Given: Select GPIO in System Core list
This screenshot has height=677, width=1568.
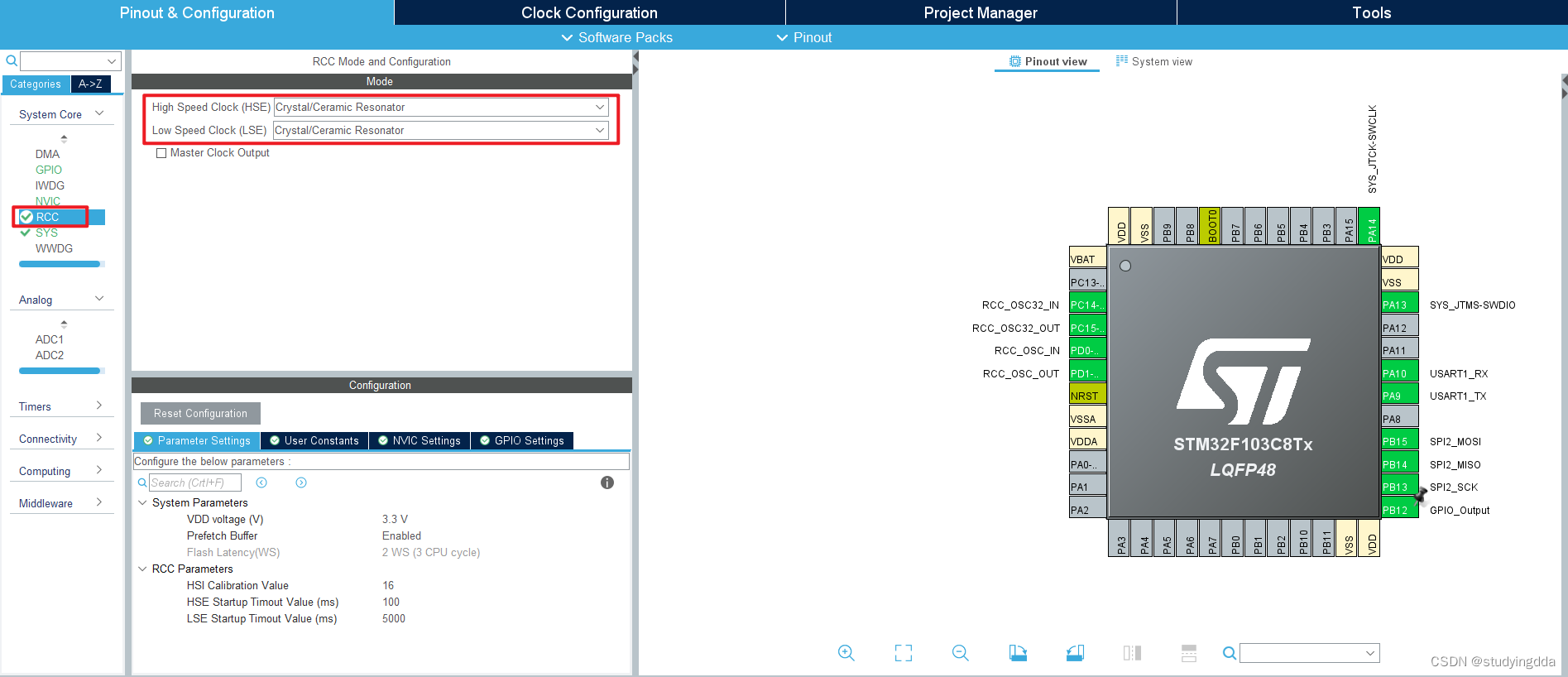Looking at the screenshot, I should coord(49,170).
